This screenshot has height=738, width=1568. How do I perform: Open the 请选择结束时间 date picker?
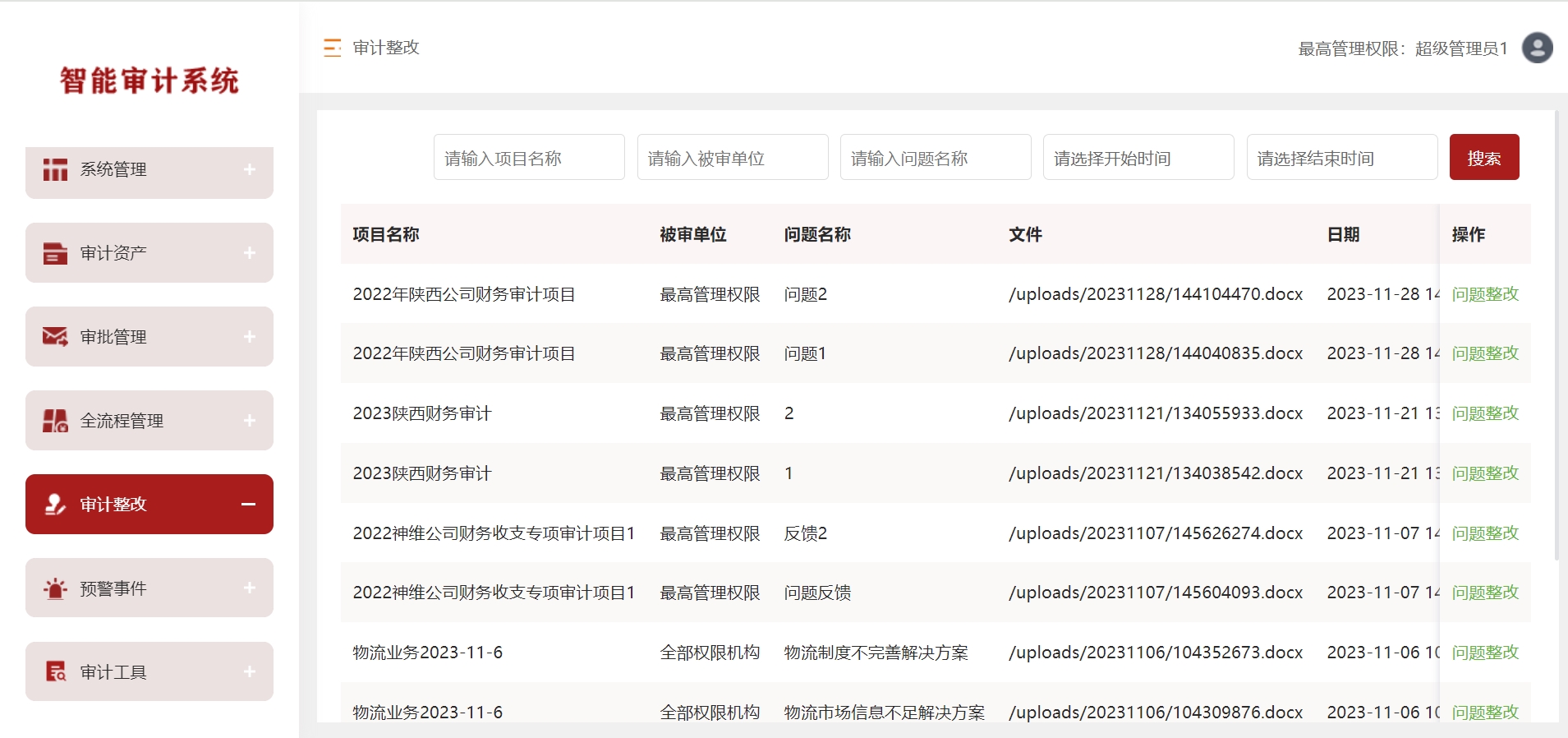(1341, 158)
